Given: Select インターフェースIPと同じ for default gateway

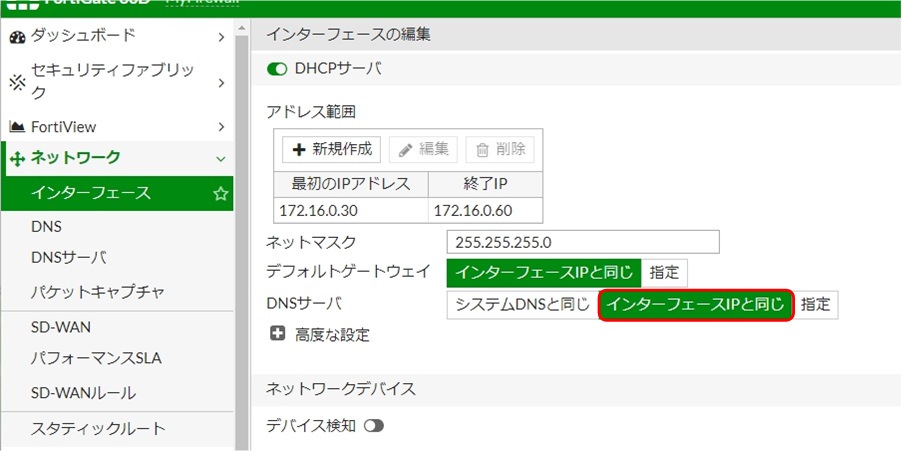Looking at the screenshot, I should point(544,273).
